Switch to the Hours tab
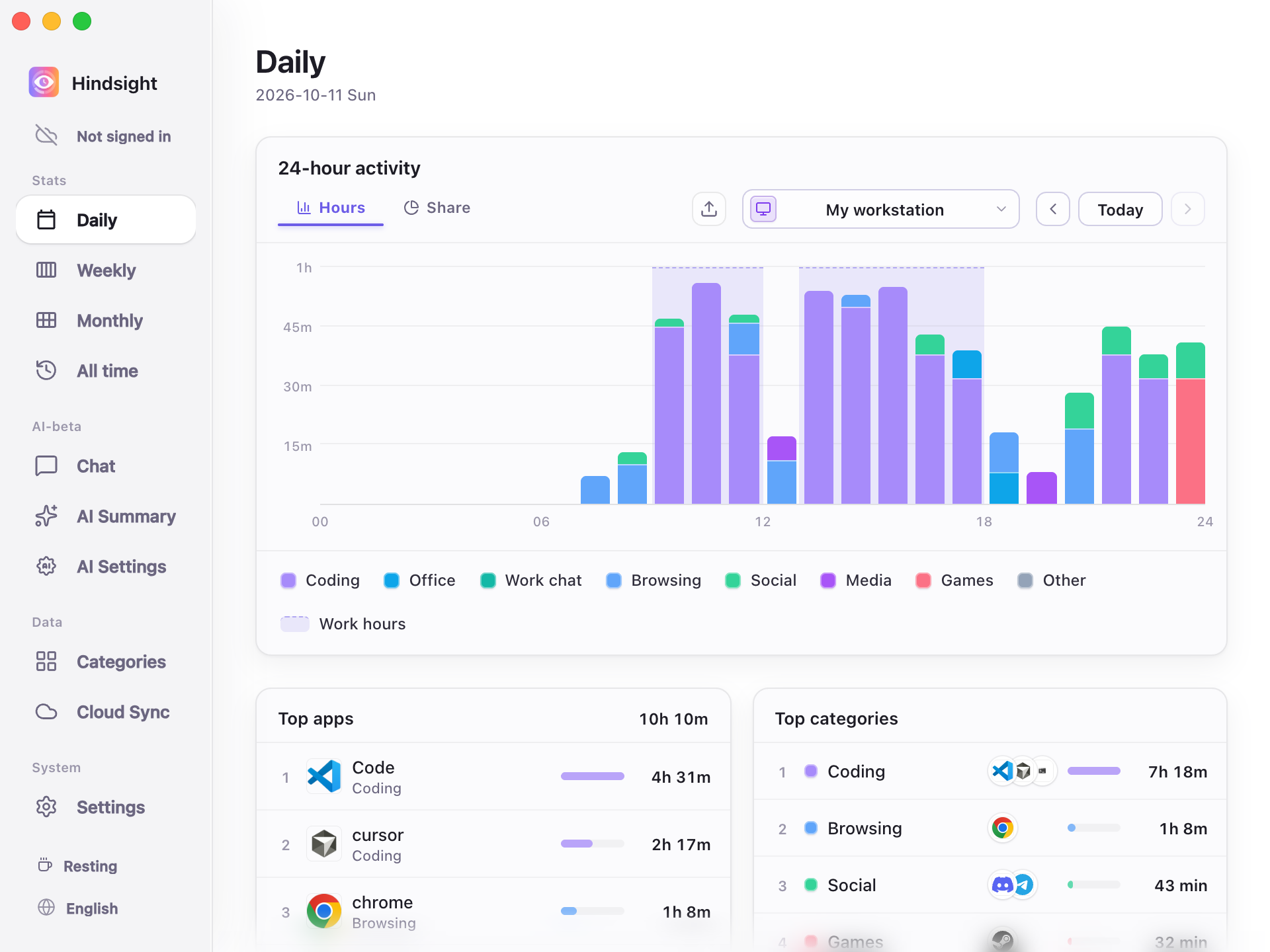Viewport: 1270px width, 952px height. coord(331,208)
